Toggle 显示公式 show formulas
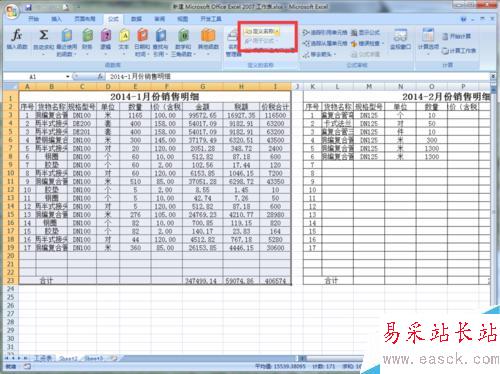 [366, 33]
